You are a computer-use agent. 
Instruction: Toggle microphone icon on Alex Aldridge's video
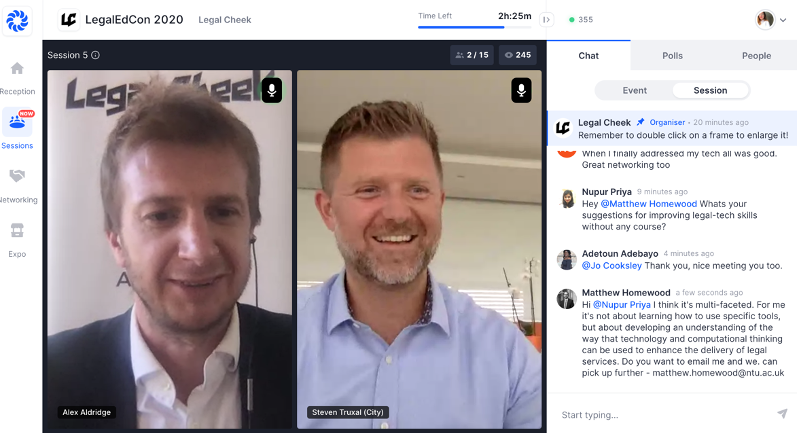tap(271, 91)
